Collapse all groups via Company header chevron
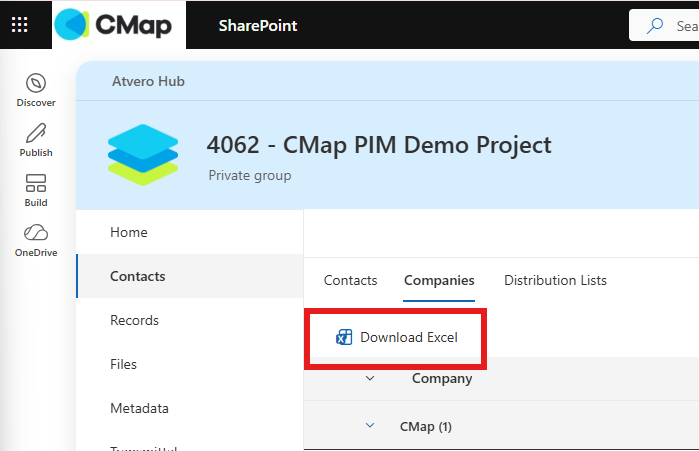The image size is (699, 451). (x=370, y=378)
